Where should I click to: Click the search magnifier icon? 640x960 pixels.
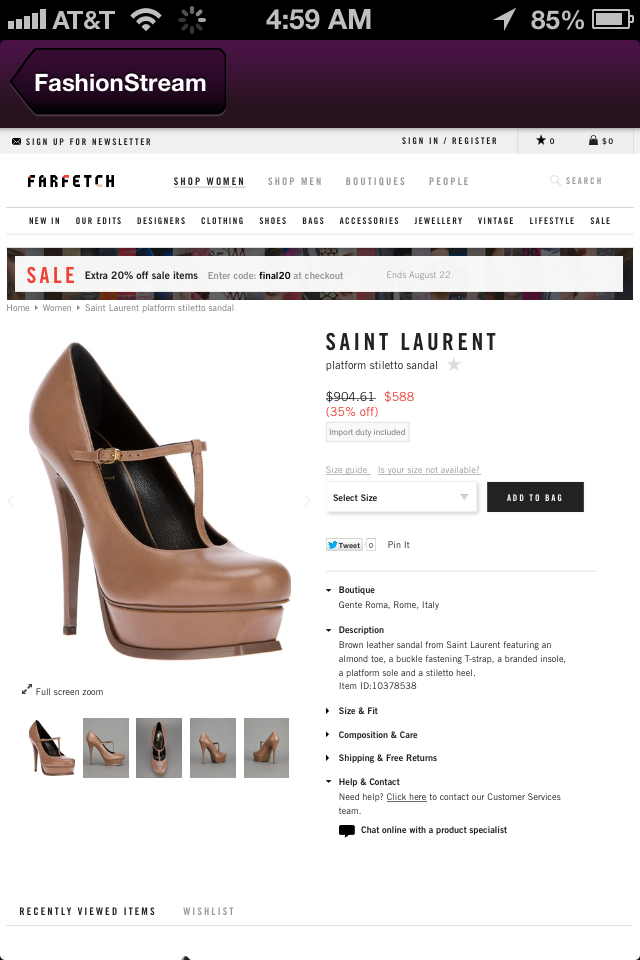point(555,180)
